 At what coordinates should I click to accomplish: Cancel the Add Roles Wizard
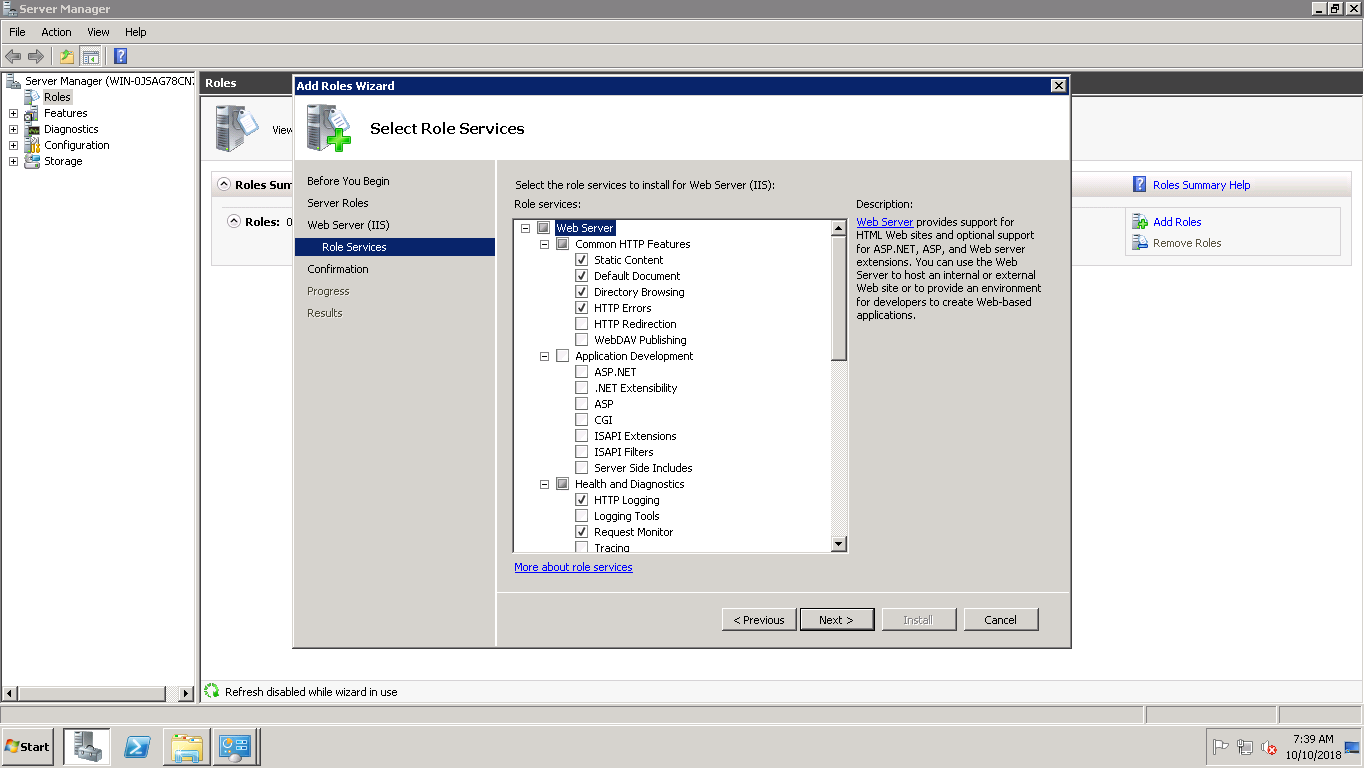coord(1001,620)
